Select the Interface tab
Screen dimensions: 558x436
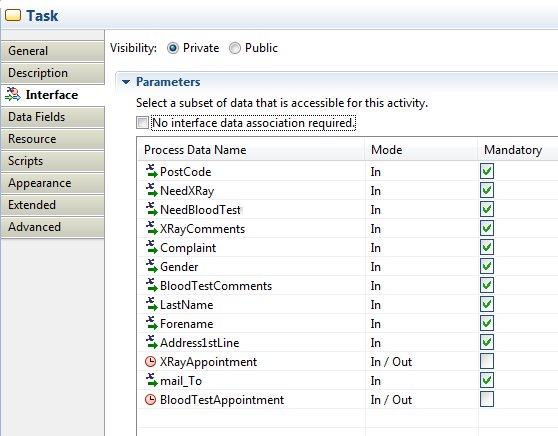tap(53, 95)
